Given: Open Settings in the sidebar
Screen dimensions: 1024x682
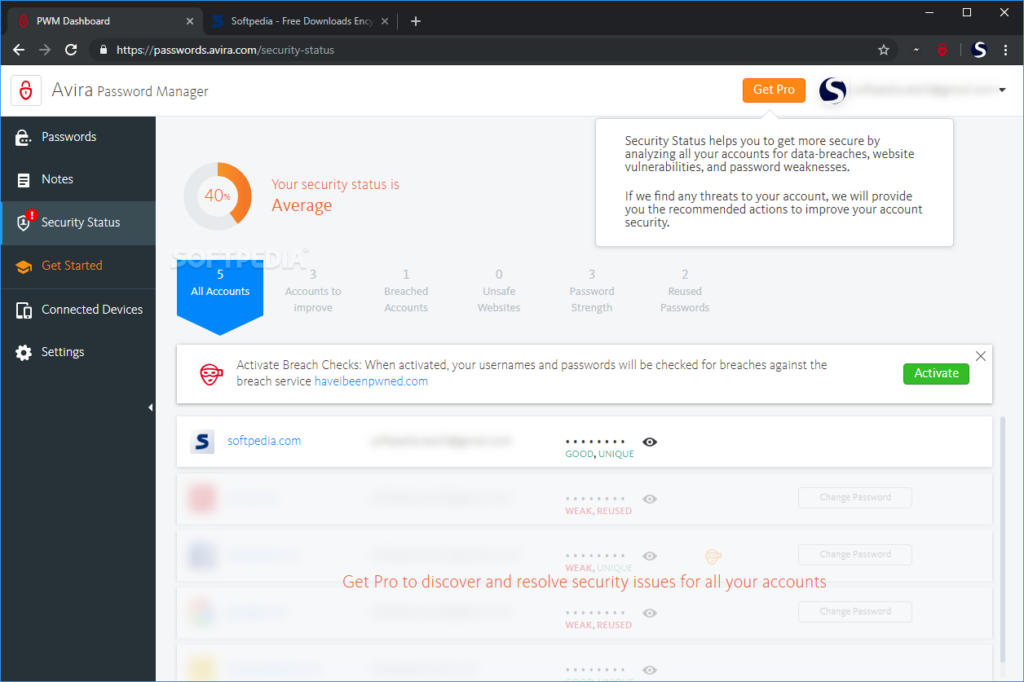Looking at the screenshot, I should click(x=78, y=352).
